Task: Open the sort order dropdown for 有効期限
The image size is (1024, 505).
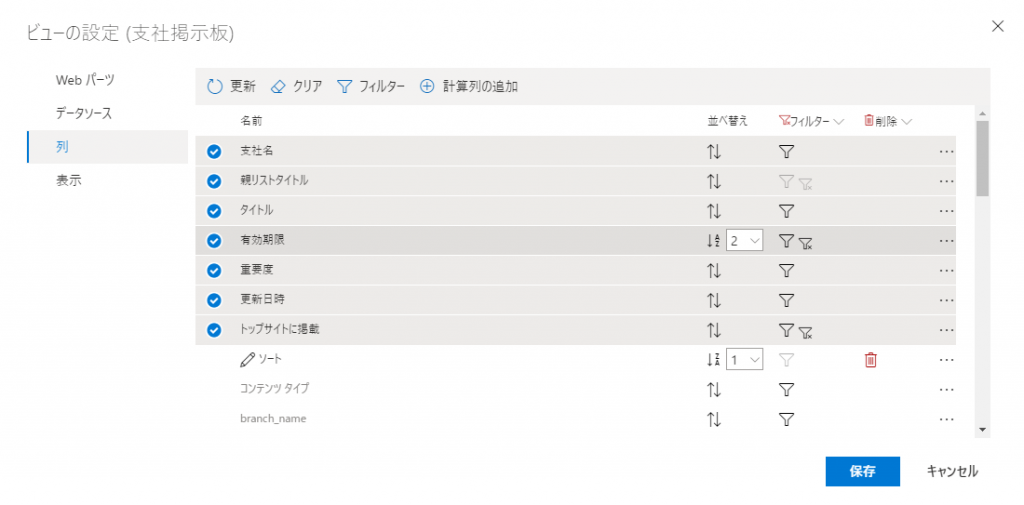Action: click(745, 241)
